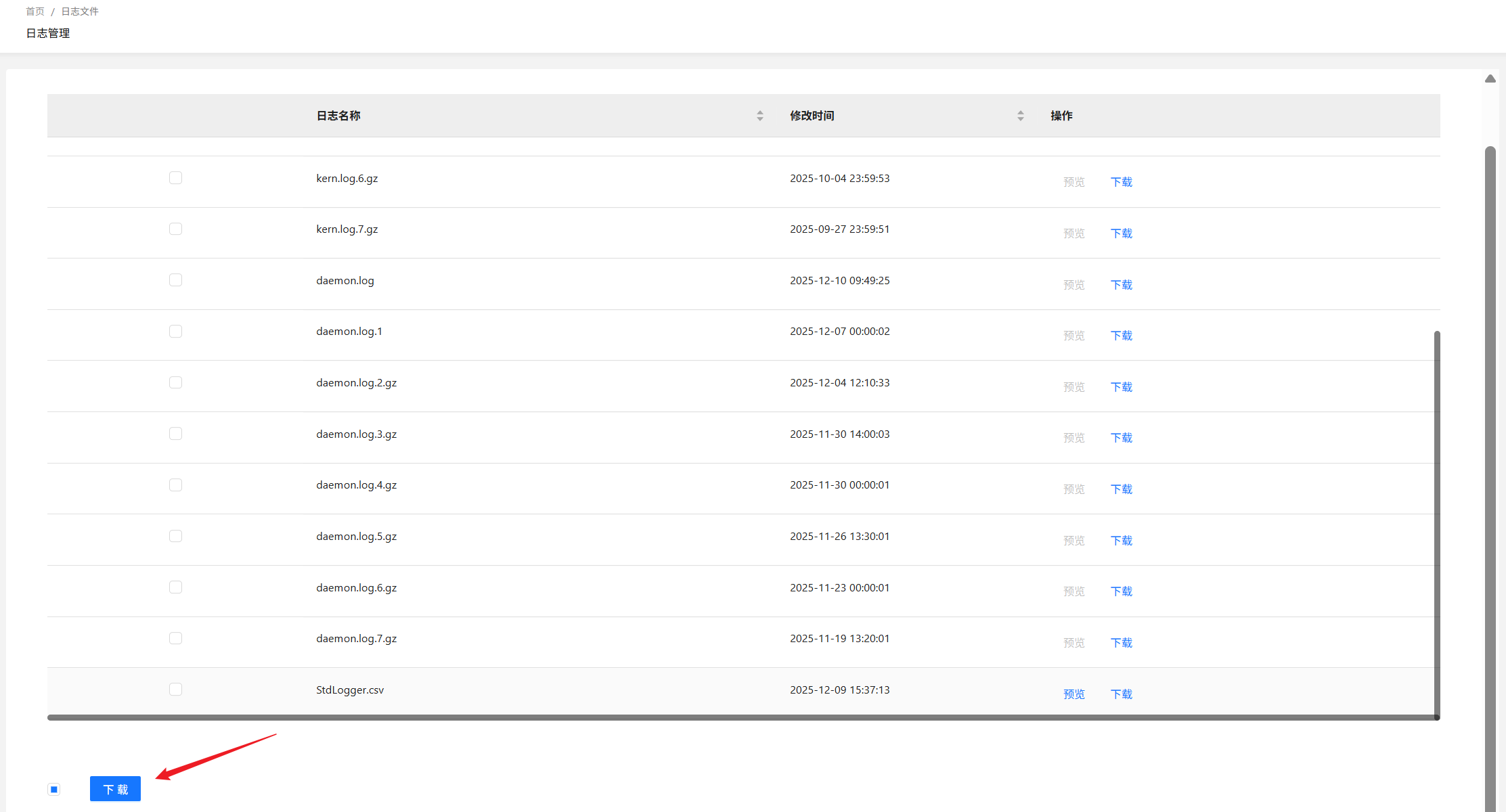Click the page vertical scrollbar
Image resolution: width=1506 pixels, height=812 pixels.
(x=1490, y=474)
